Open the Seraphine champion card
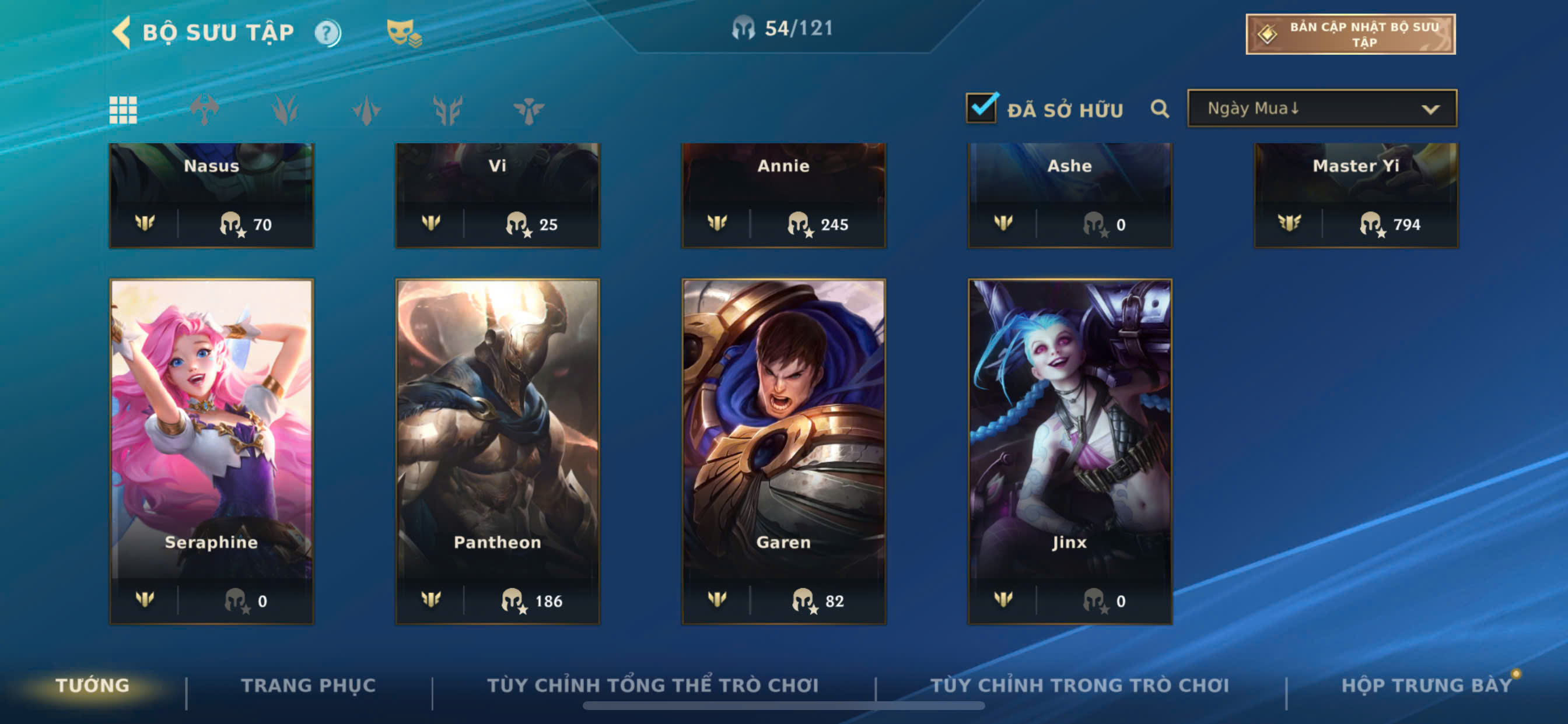This screenshot has width=1568, height=724. pyautogui.click(x=212, y=451)
